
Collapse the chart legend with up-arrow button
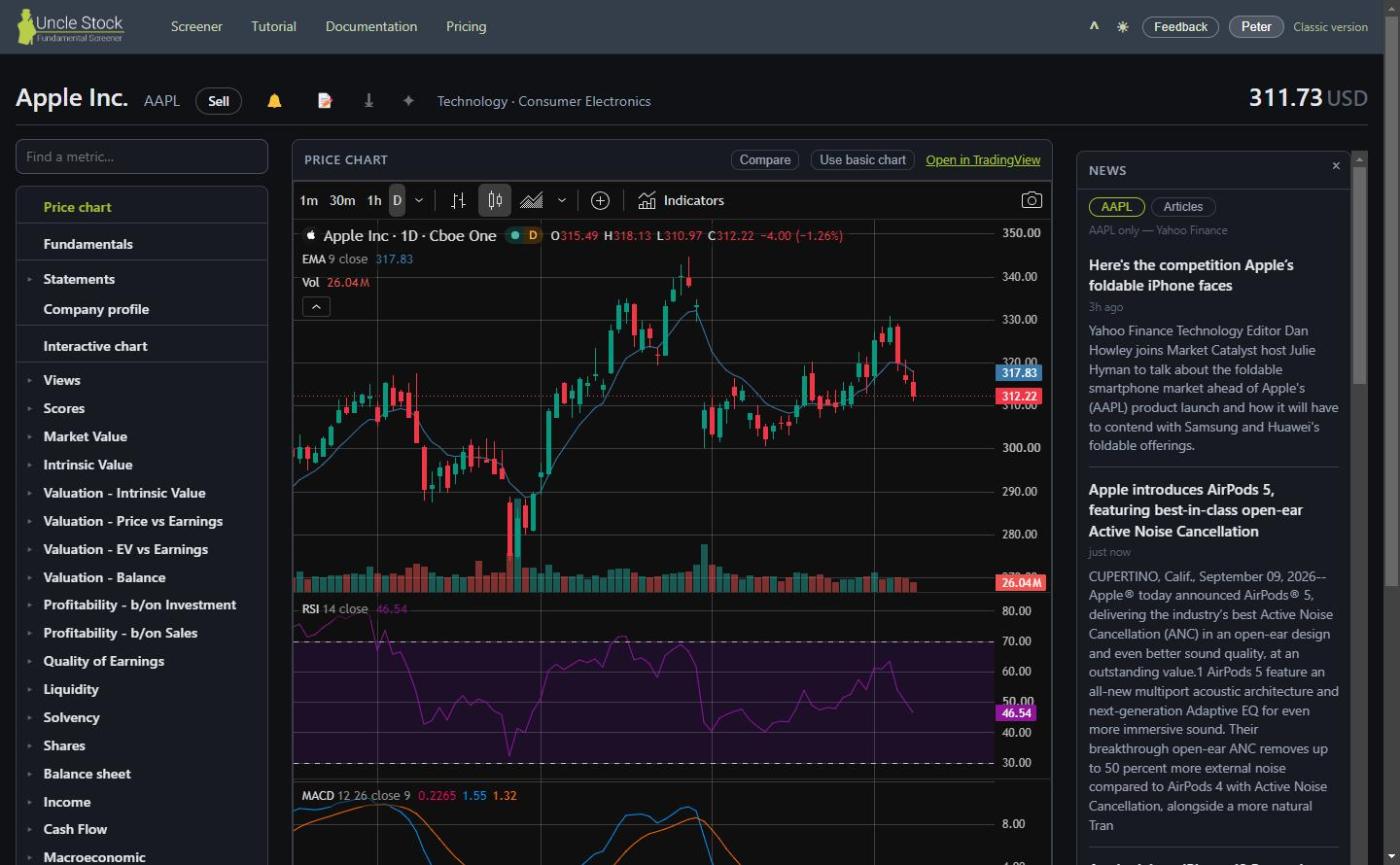click(x=316, y=307)
